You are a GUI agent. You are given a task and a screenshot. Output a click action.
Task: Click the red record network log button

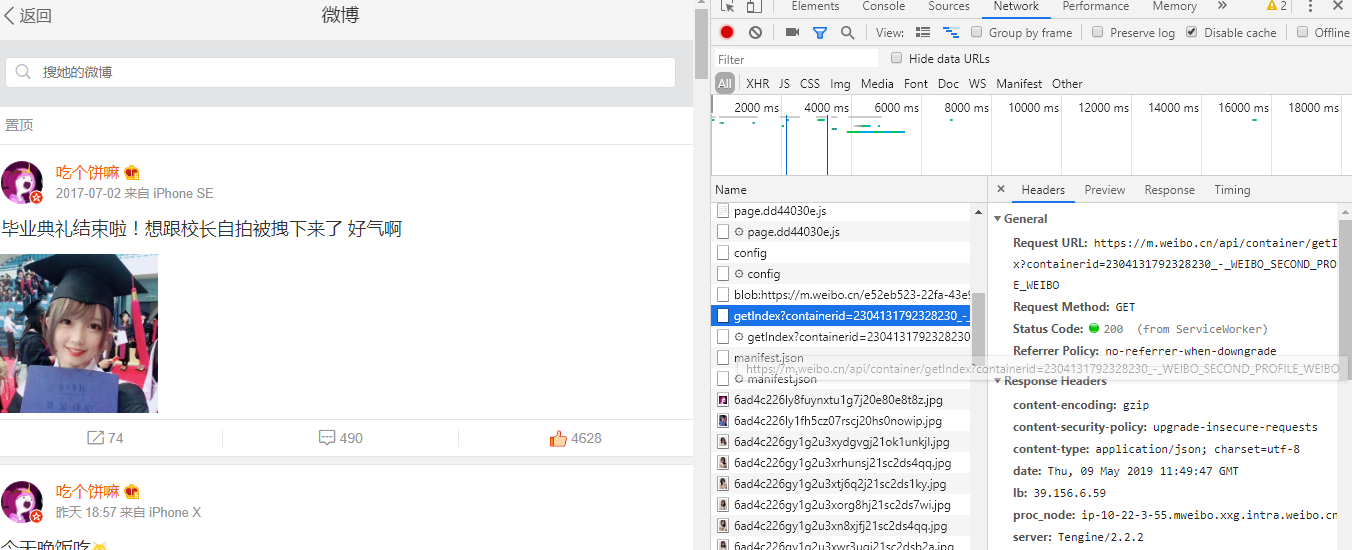tap(727, 32)
